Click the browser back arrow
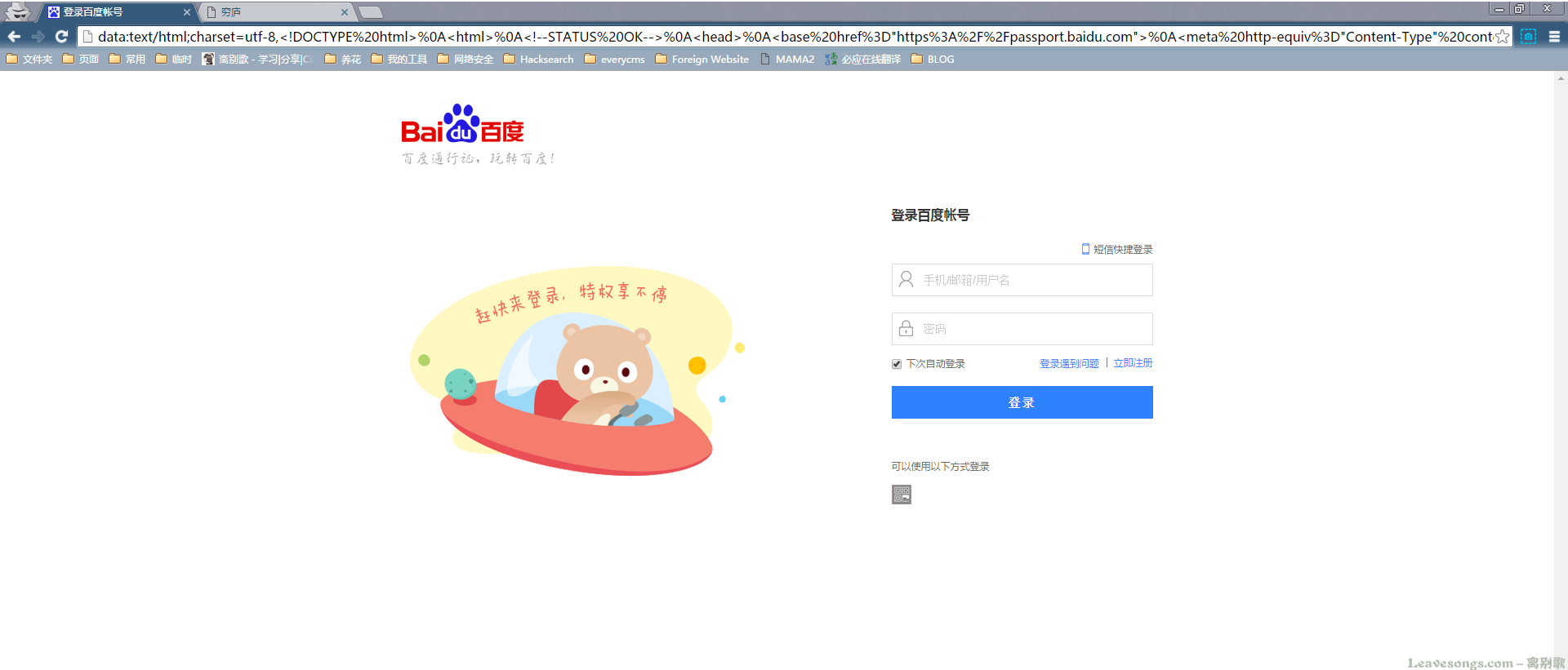The image size is (1568, 670). click(x=14, y=37)
